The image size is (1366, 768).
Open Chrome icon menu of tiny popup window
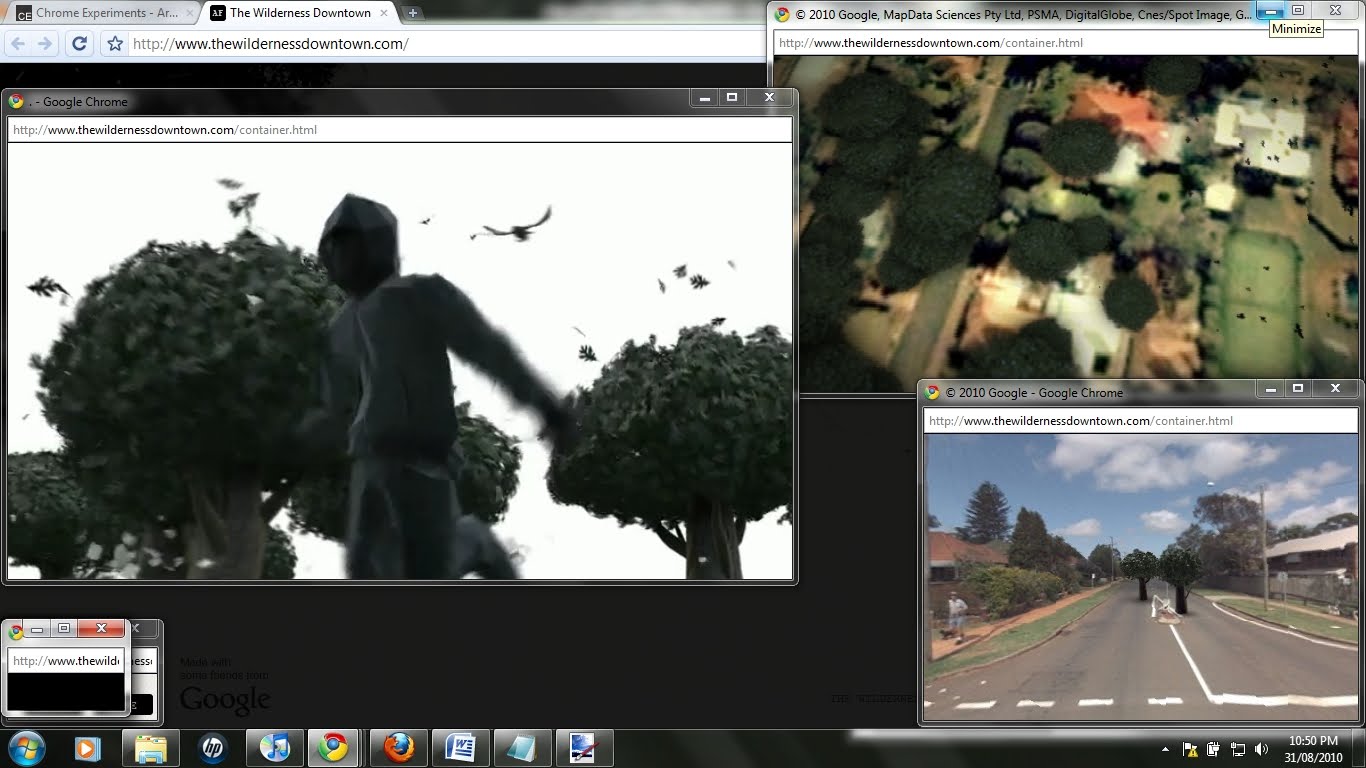(x=16, y=631)
